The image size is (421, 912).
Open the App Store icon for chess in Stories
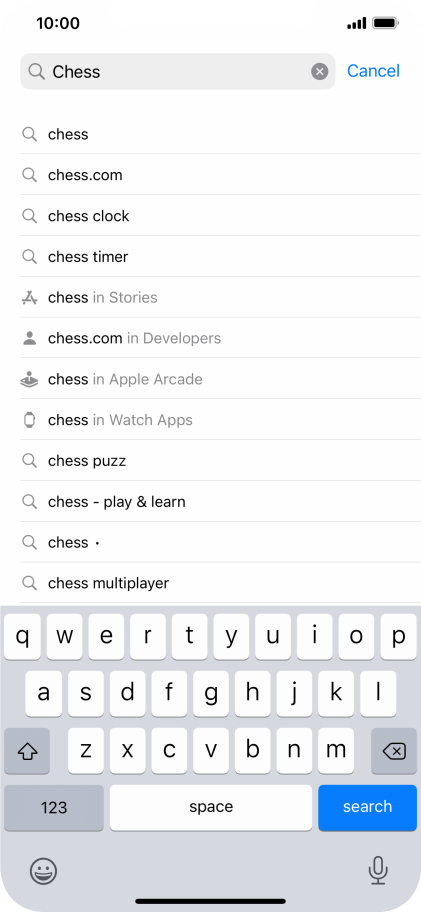[x=30, y=298]
